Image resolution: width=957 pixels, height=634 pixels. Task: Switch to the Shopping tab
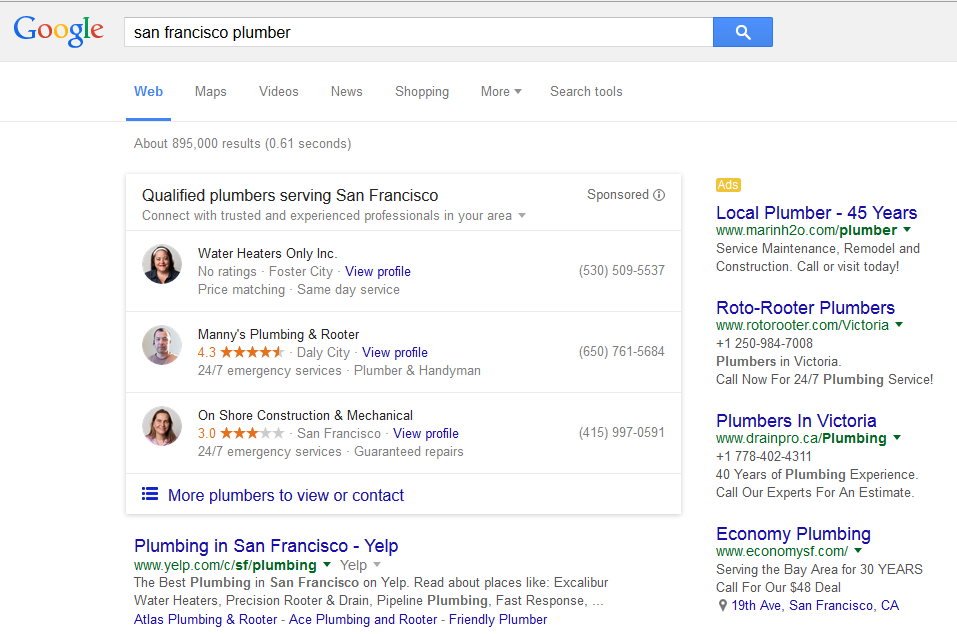pyautogui.click(x=421, y=91)
